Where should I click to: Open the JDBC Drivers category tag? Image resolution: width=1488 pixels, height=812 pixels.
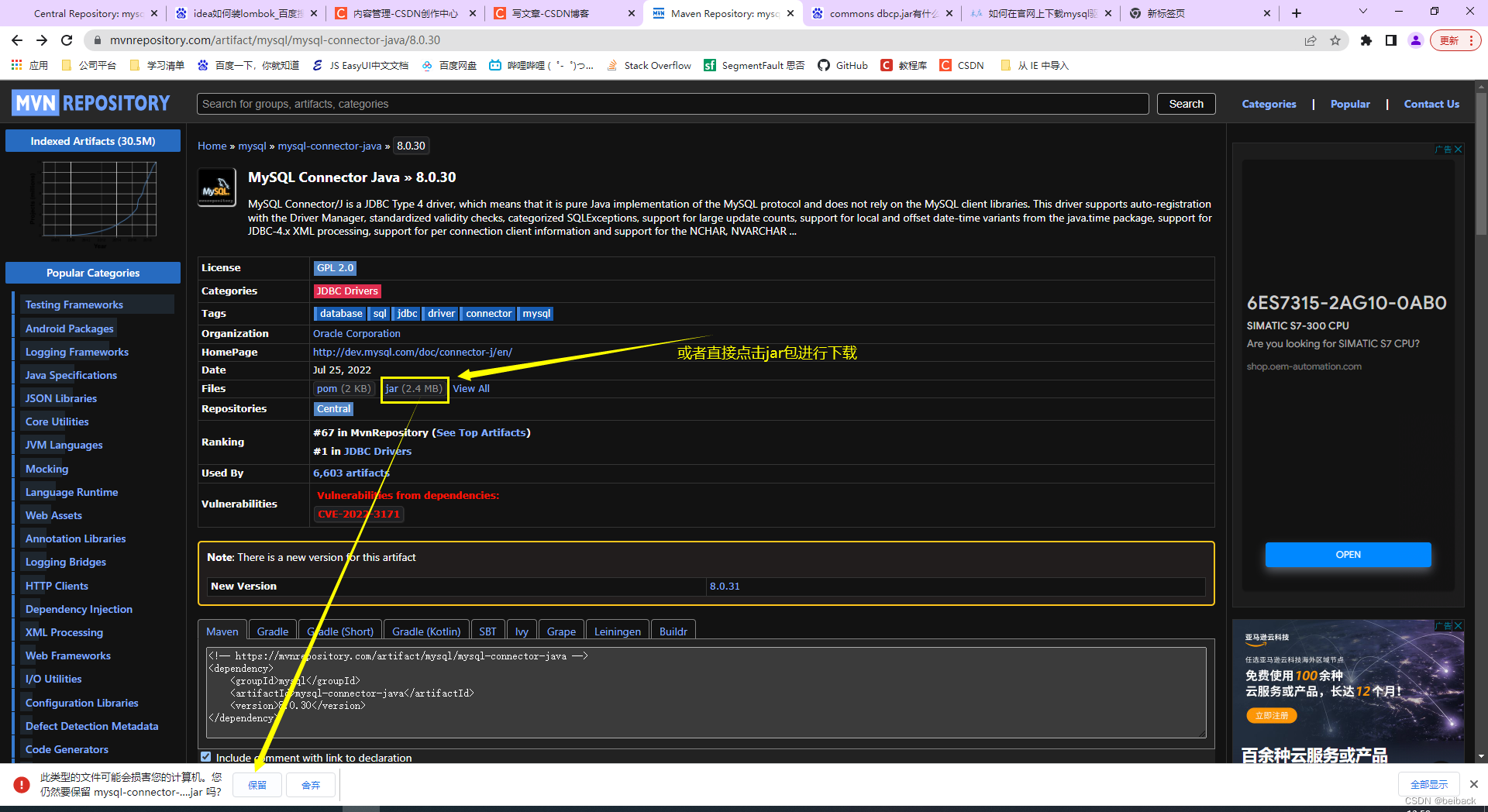[x=347, y=291]
